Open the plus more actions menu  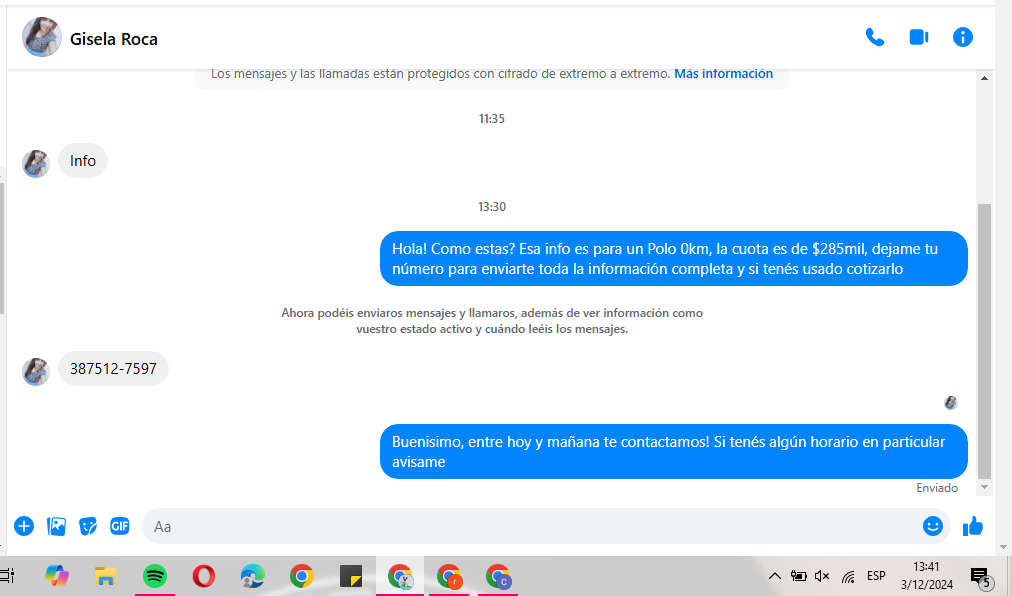24,526
